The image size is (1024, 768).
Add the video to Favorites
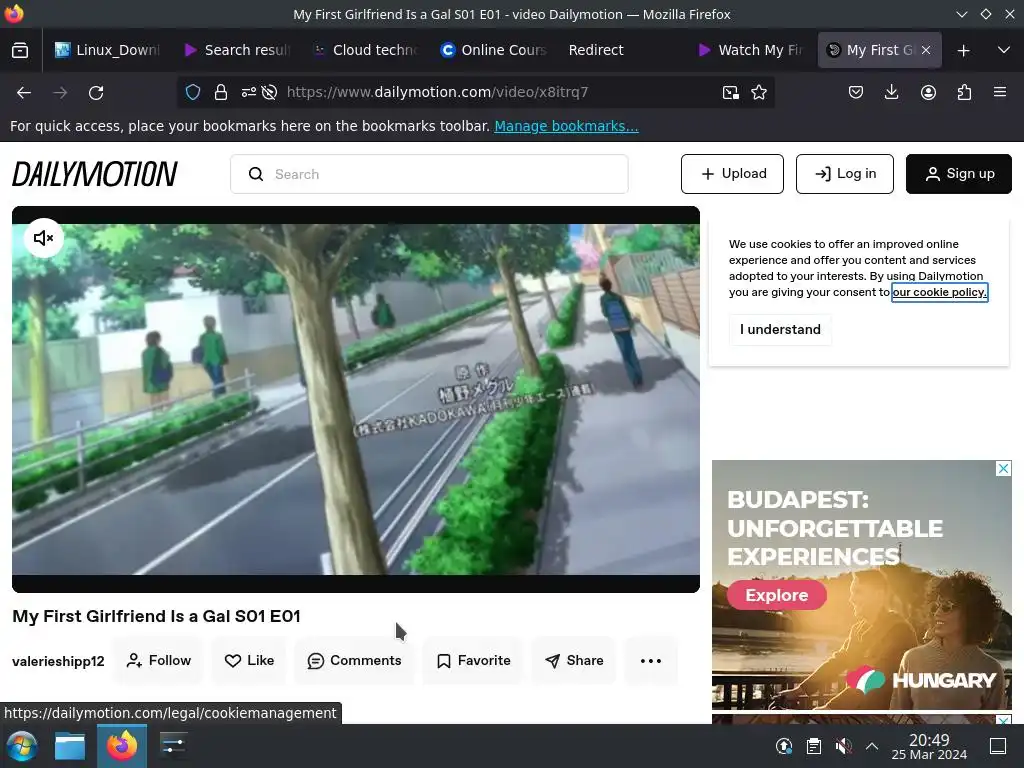[x=473, y=660]
